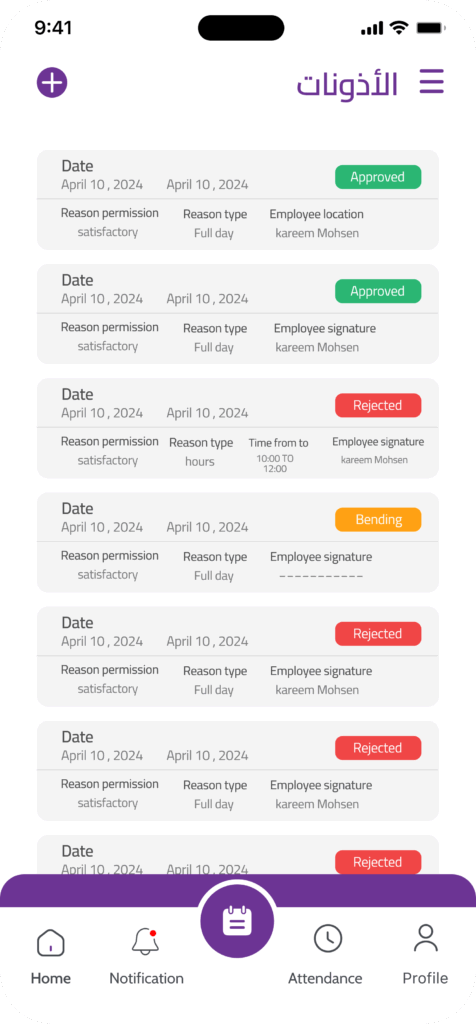Select the card with Time from to
The height and width of the screenshot is (1024, 476).
tap(238, 428)
